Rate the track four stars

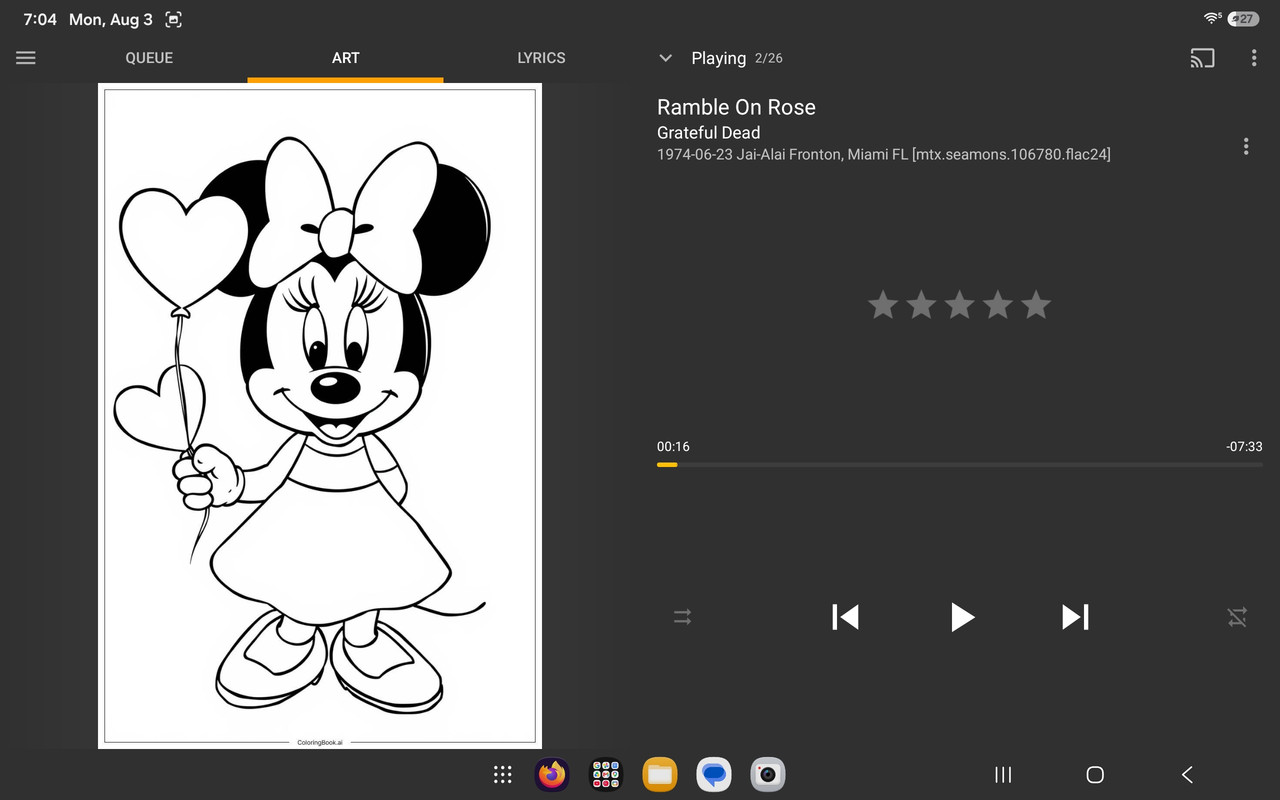point(998,305)
